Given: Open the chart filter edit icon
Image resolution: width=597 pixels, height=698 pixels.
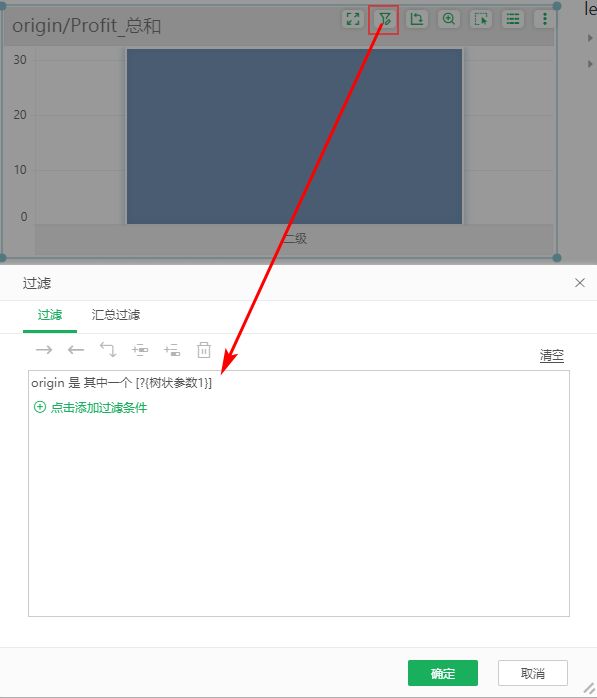Looking at the screenshot, I should click(385, 19).
